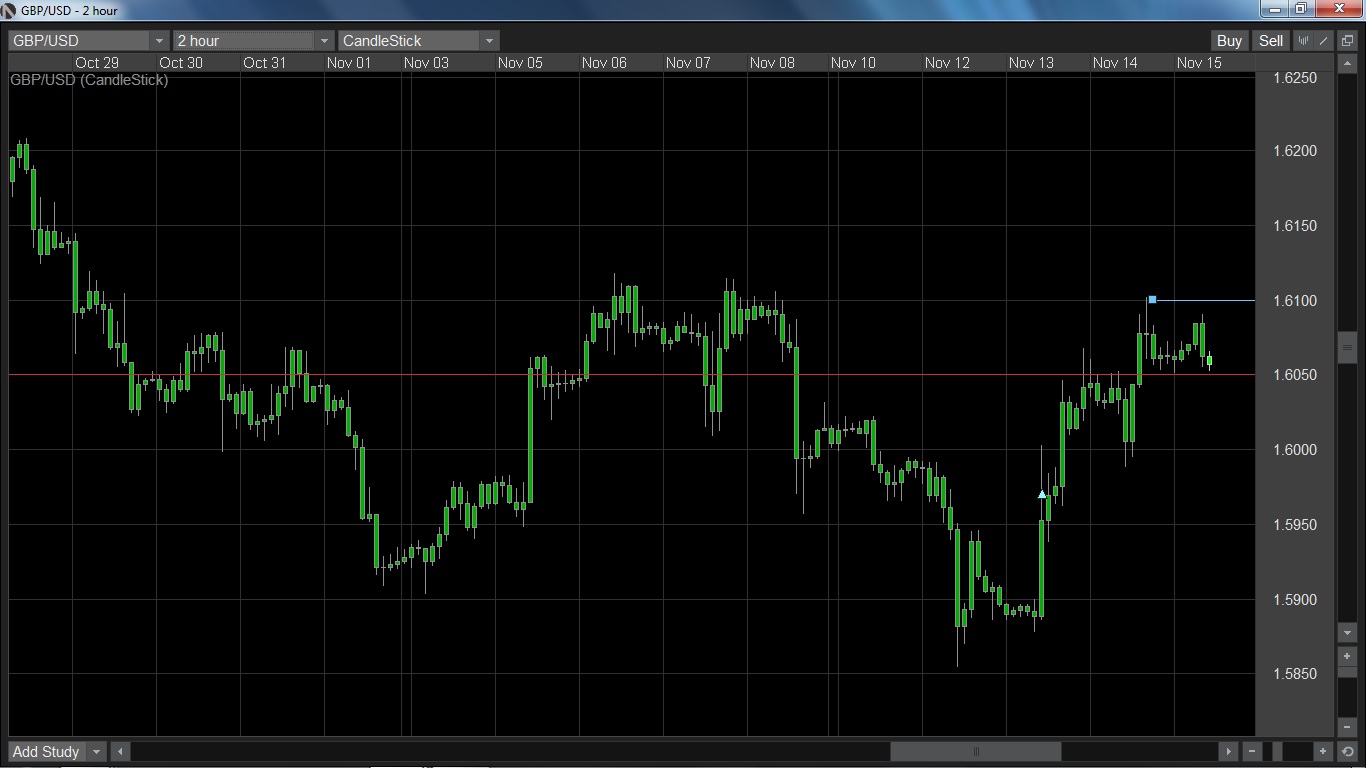This screenshot has width=1366, height=768.
Task: Click the Sell button
Action: [x=1271, y=40]
